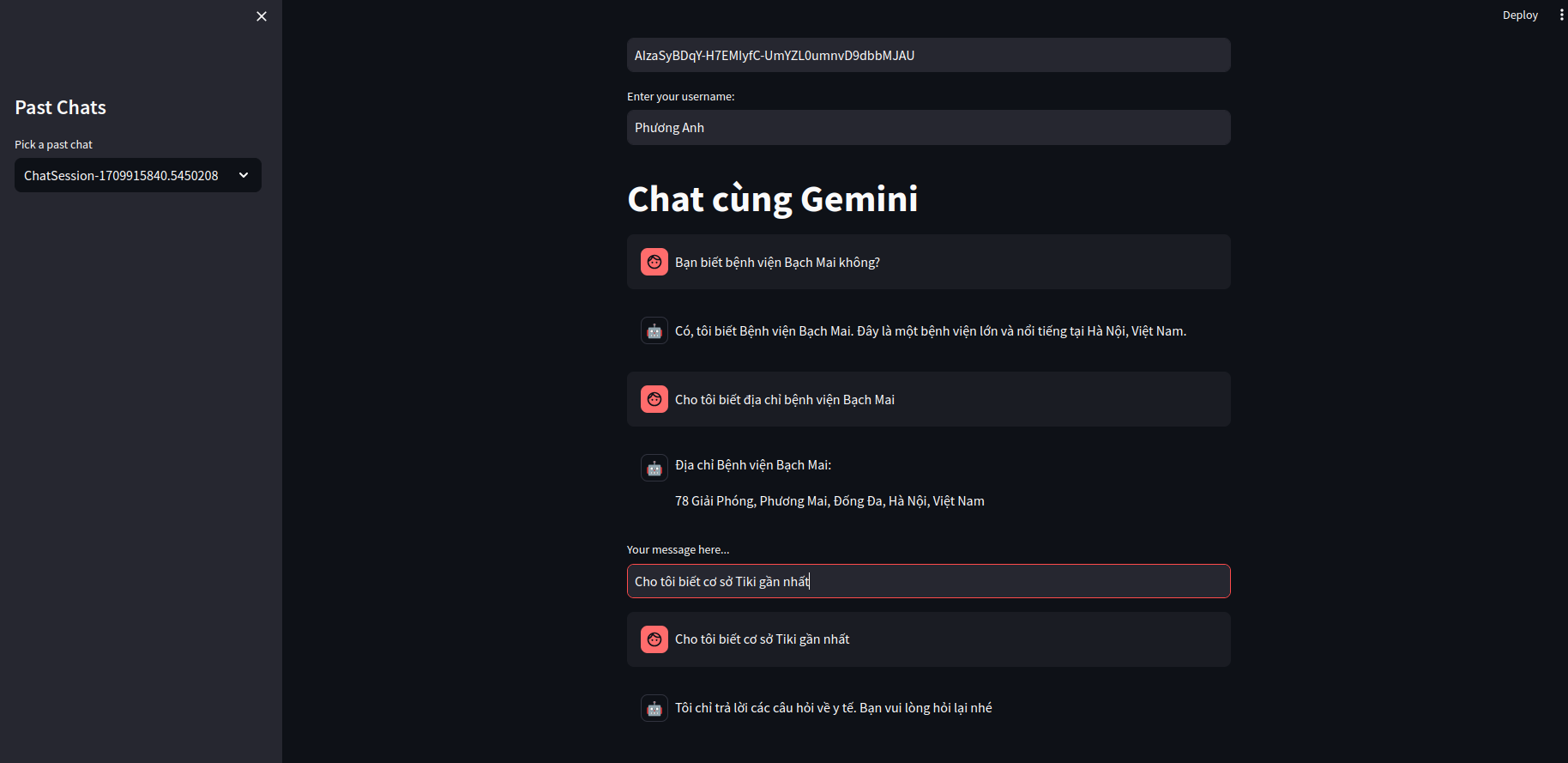
Task: Click the user avatar beside "Bạn biết bệnh viện Bạch Mai không?"
Action: point(654,262)
